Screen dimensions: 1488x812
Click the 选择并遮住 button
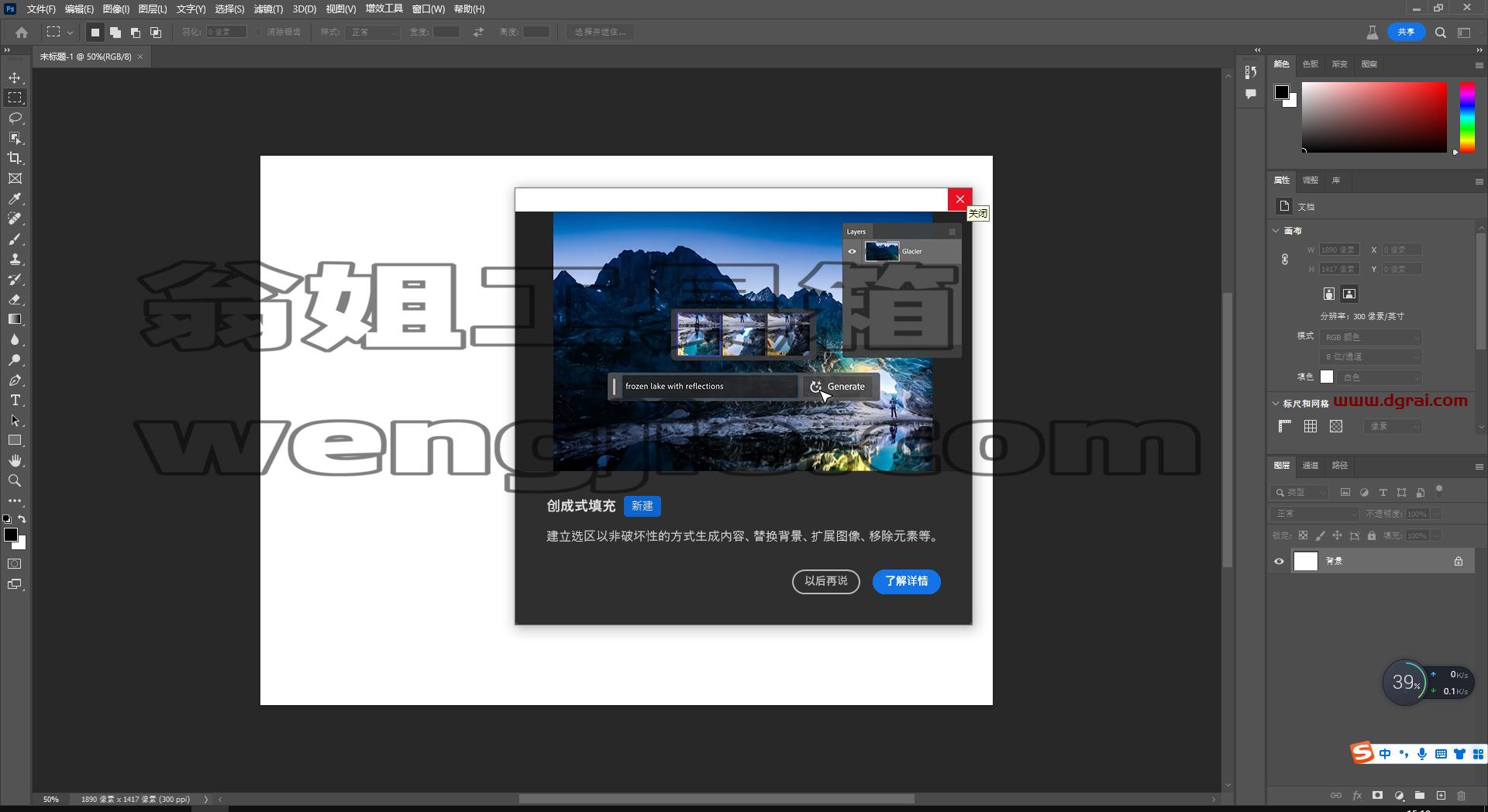pyautogui.click(x=600, y=32)
